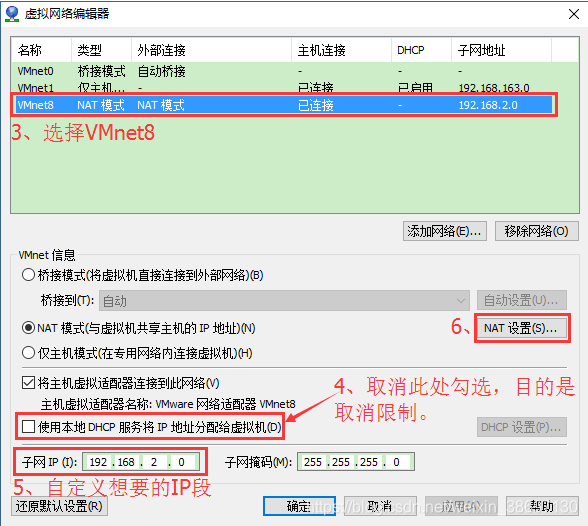Click the 应用(A) button
The width and height of the screenshot is (588, 526).
tap(461, 506)
